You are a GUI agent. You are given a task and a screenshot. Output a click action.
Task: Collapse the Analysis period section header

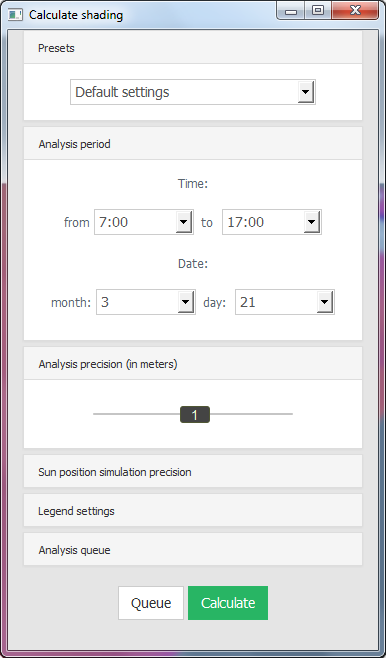click(x=193, y=144)
